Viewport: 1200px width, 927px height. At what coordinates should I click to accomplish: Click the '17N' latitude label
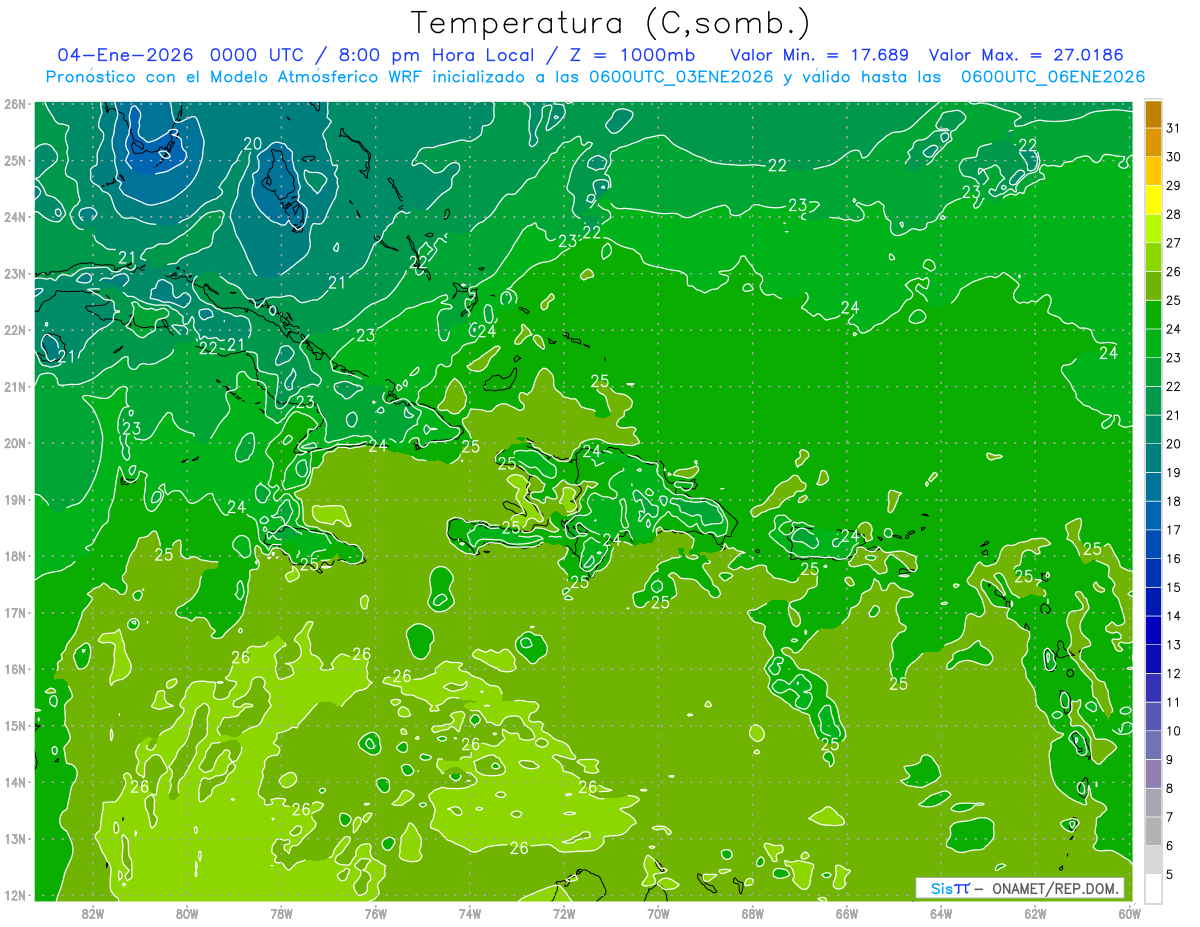pyautogui.click(x=14, y=612)
